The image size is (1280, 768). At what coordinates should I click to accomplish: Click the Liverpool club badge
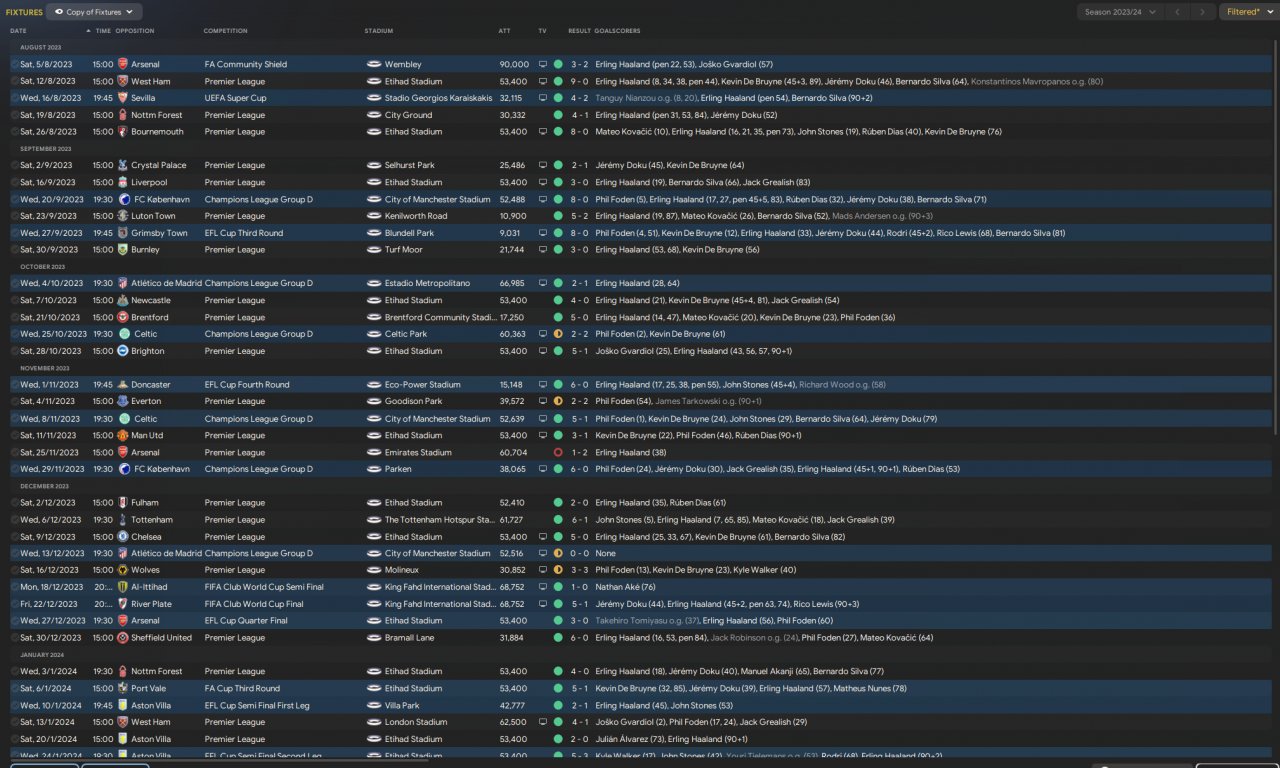(123, 183)
